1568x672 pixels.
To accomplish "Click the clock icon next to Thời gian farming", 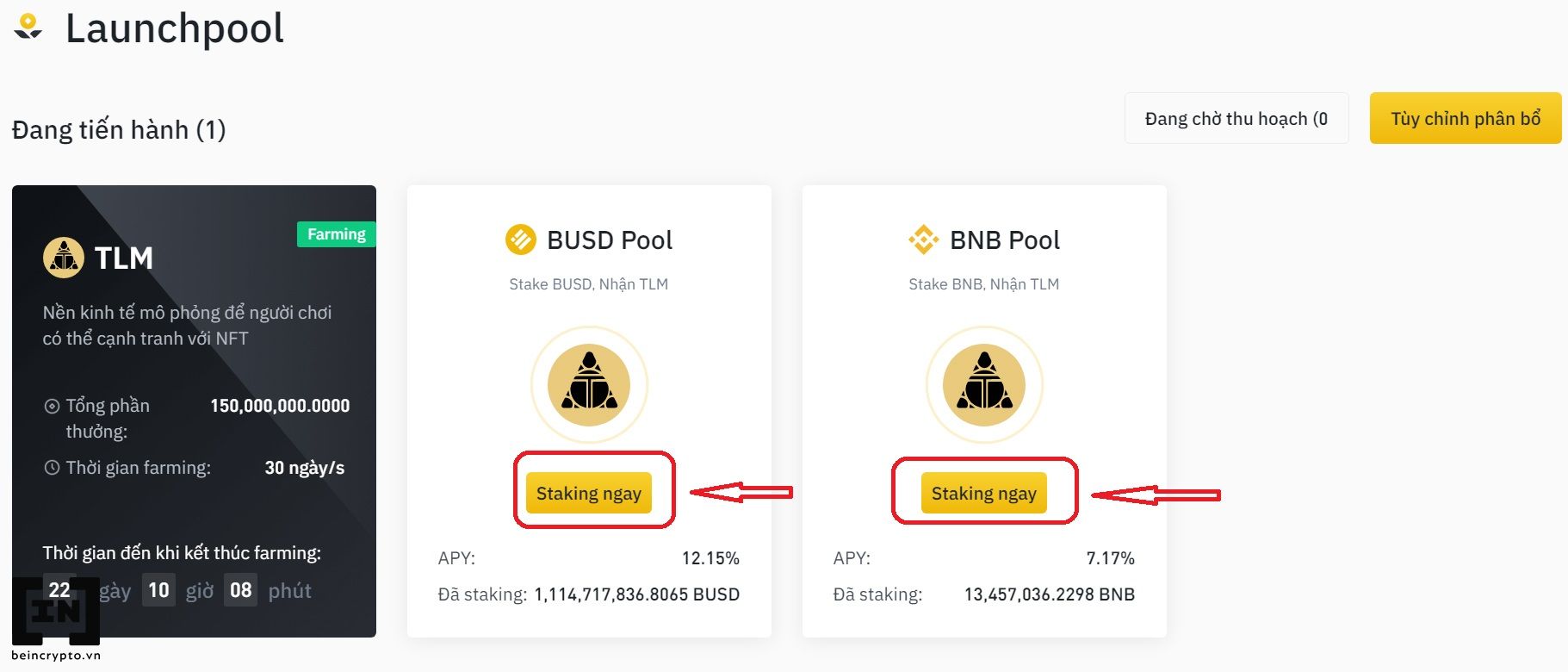I will pyautogui.click(x=52, y=468).
